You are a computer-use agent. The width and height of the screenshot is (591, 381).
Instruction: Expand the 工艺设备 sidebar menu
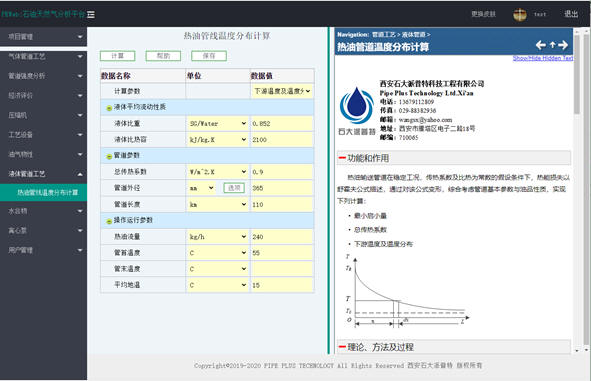(x=43, y=135)
